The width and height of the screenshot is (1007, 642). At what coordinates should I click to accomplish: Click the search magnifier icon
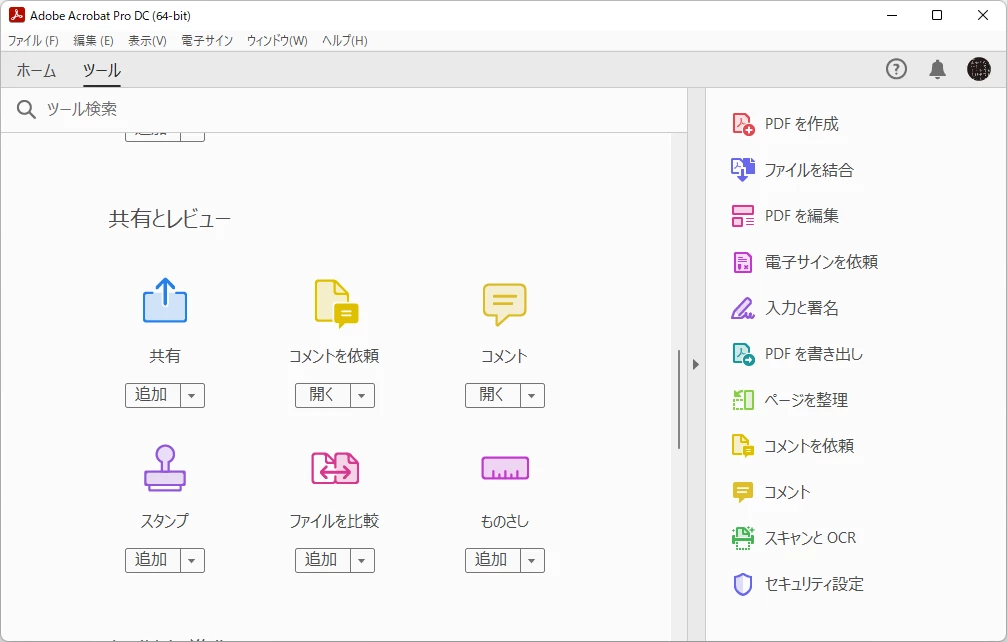[26, 109]
